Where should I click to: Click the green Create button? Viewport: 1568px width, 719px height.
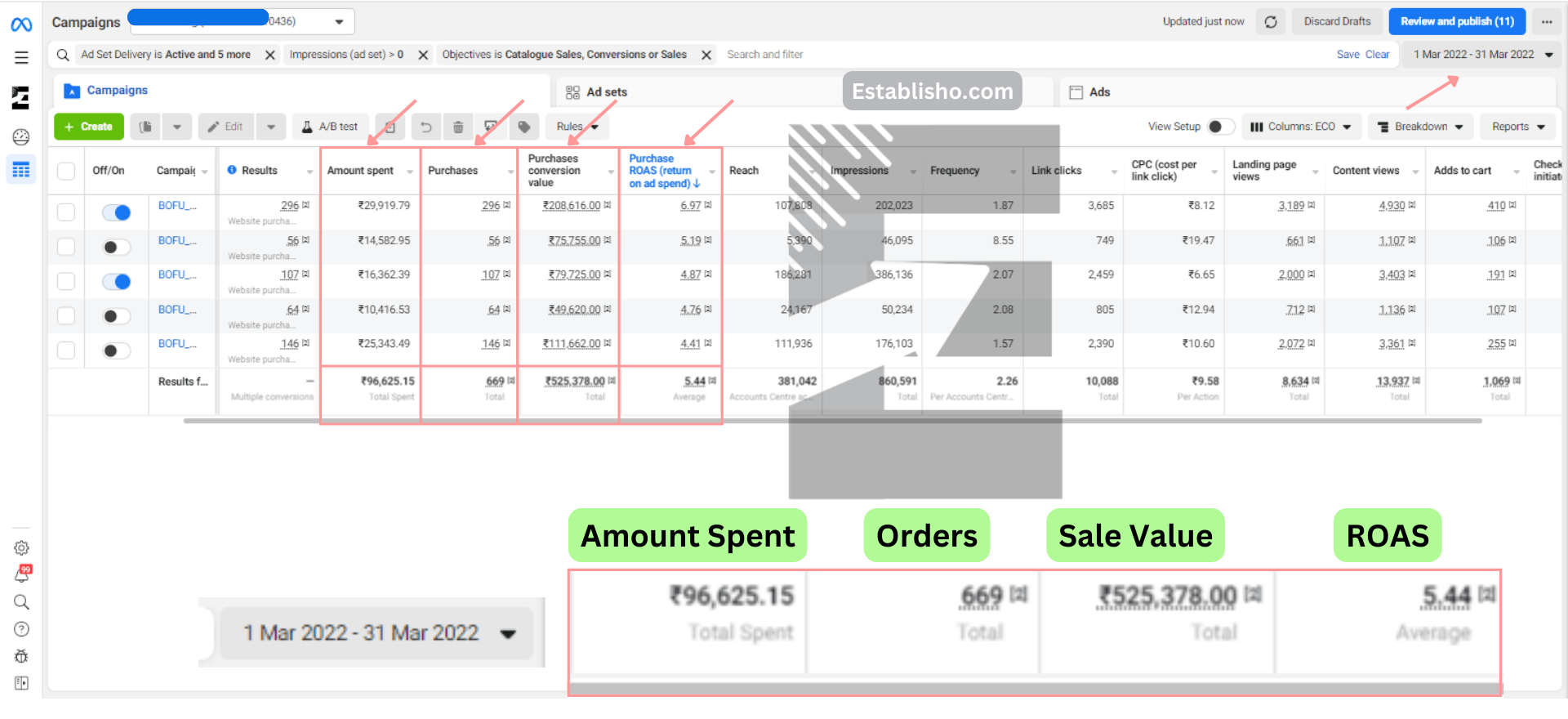pyautogui.click(x=89, y=127)
